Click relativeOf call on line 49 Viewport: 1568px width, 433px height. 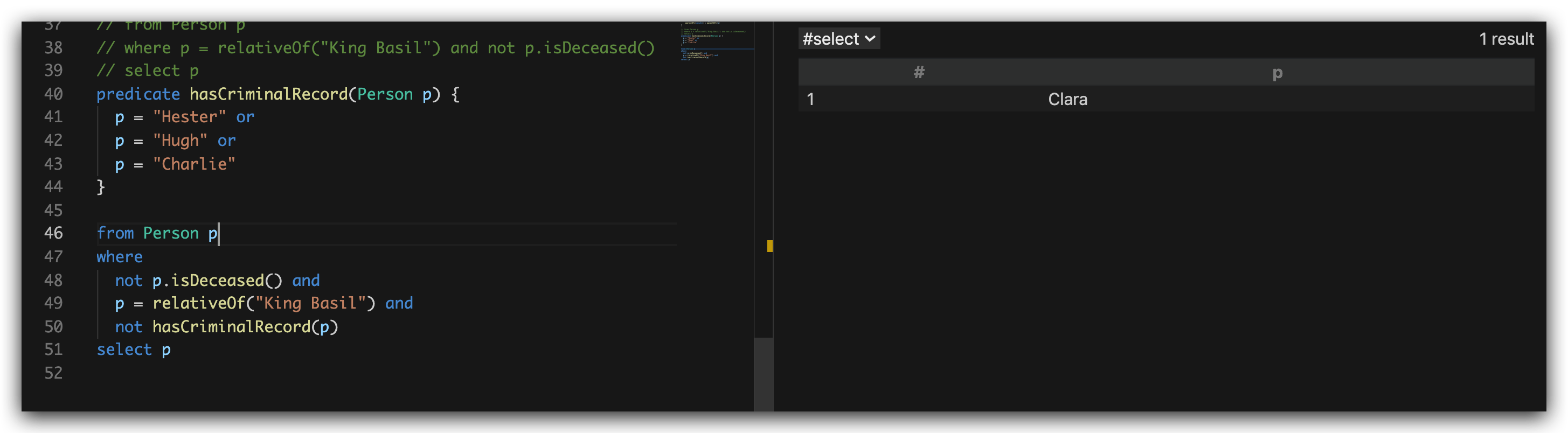(x=198, y=303)
